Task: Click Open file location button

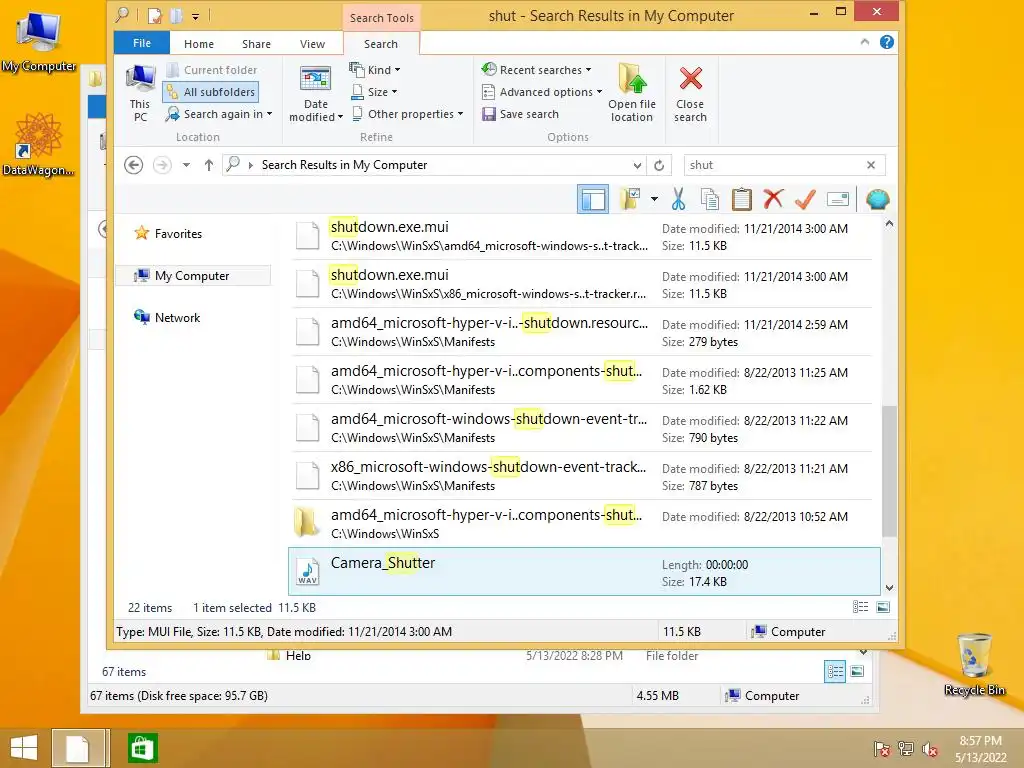Action: point(632,94)
